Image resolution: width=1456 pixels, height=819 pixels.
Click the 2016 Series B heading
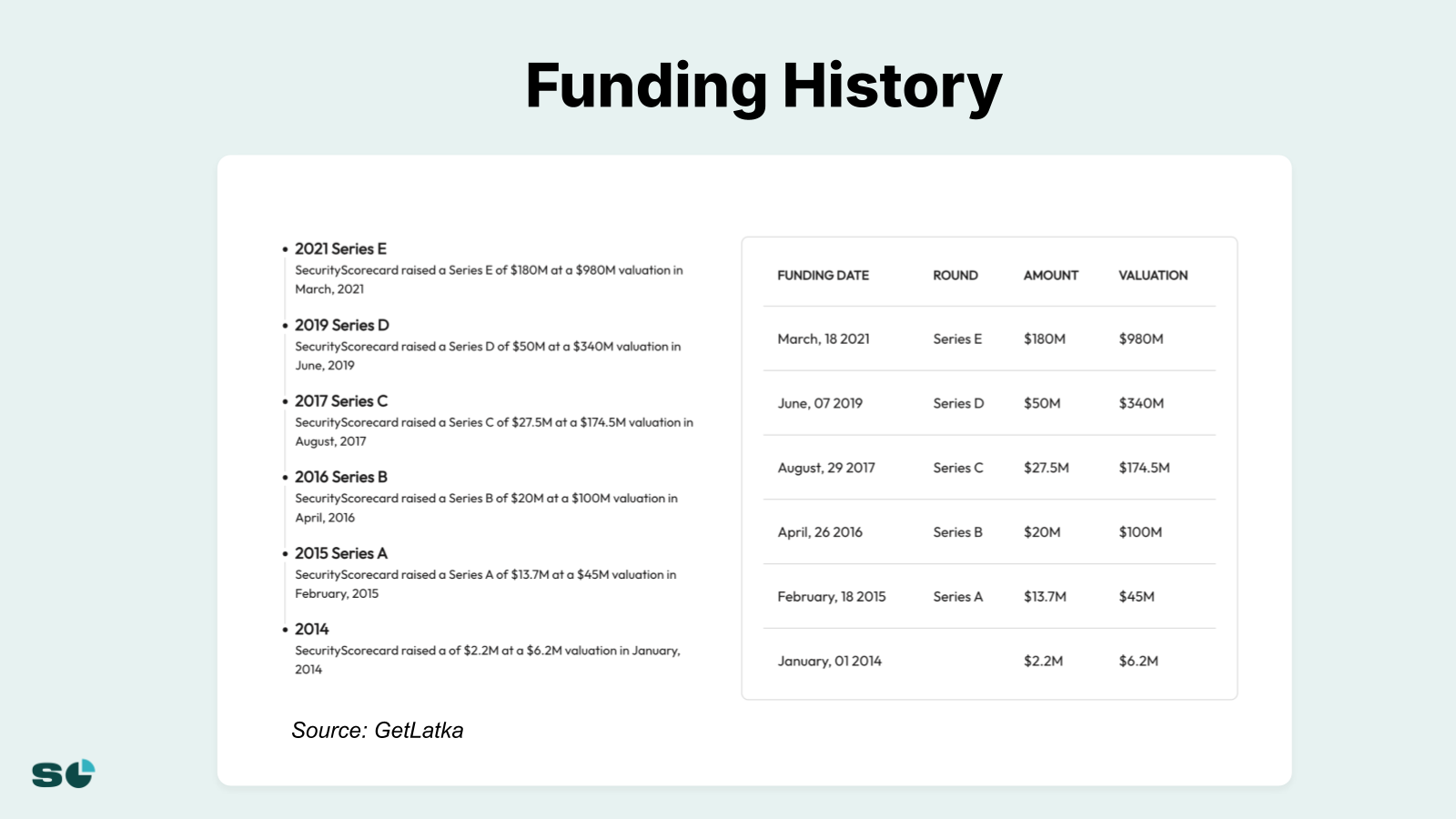point(341,477)
